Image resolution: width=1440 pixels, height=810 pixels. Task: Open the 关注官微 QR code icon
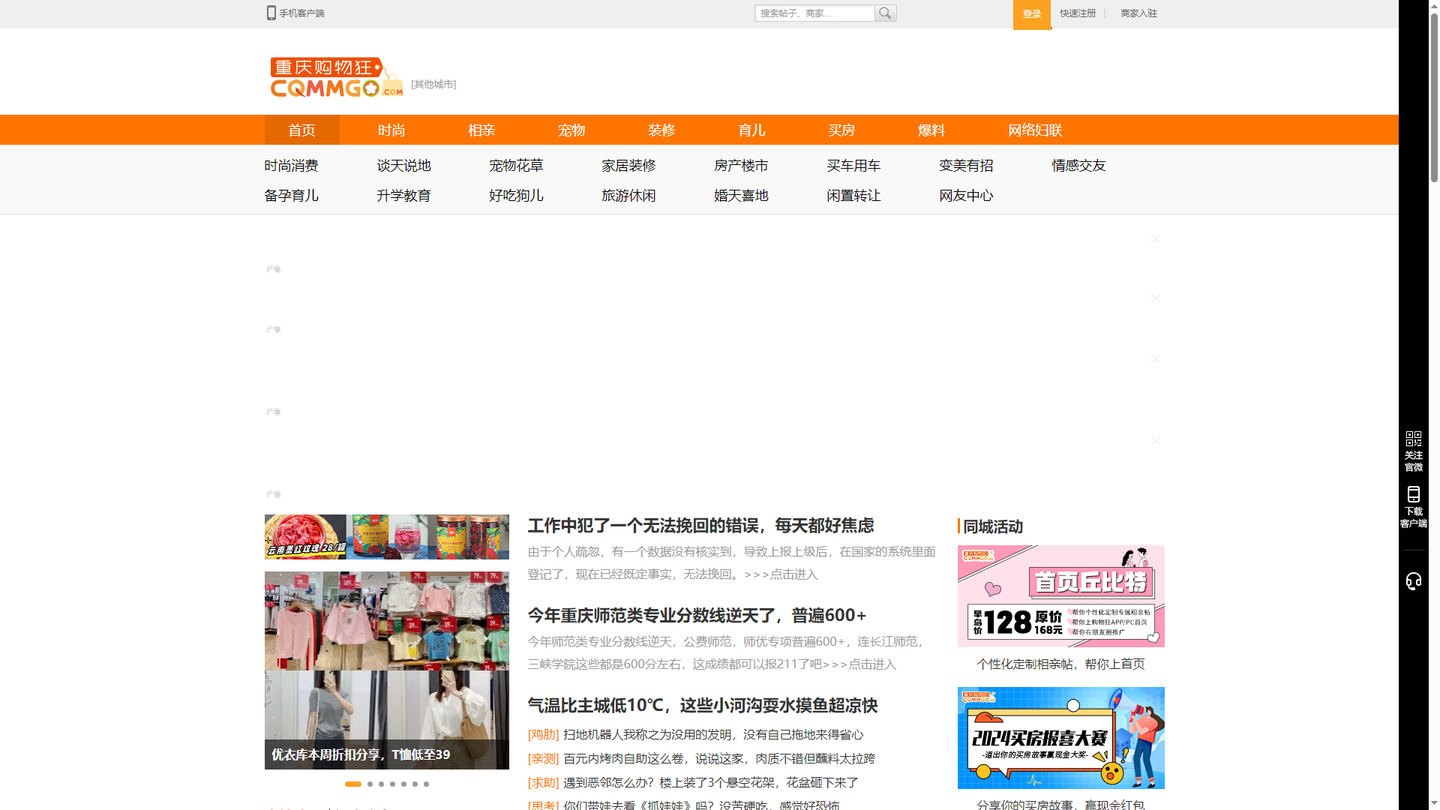[x=1413, y=438]
